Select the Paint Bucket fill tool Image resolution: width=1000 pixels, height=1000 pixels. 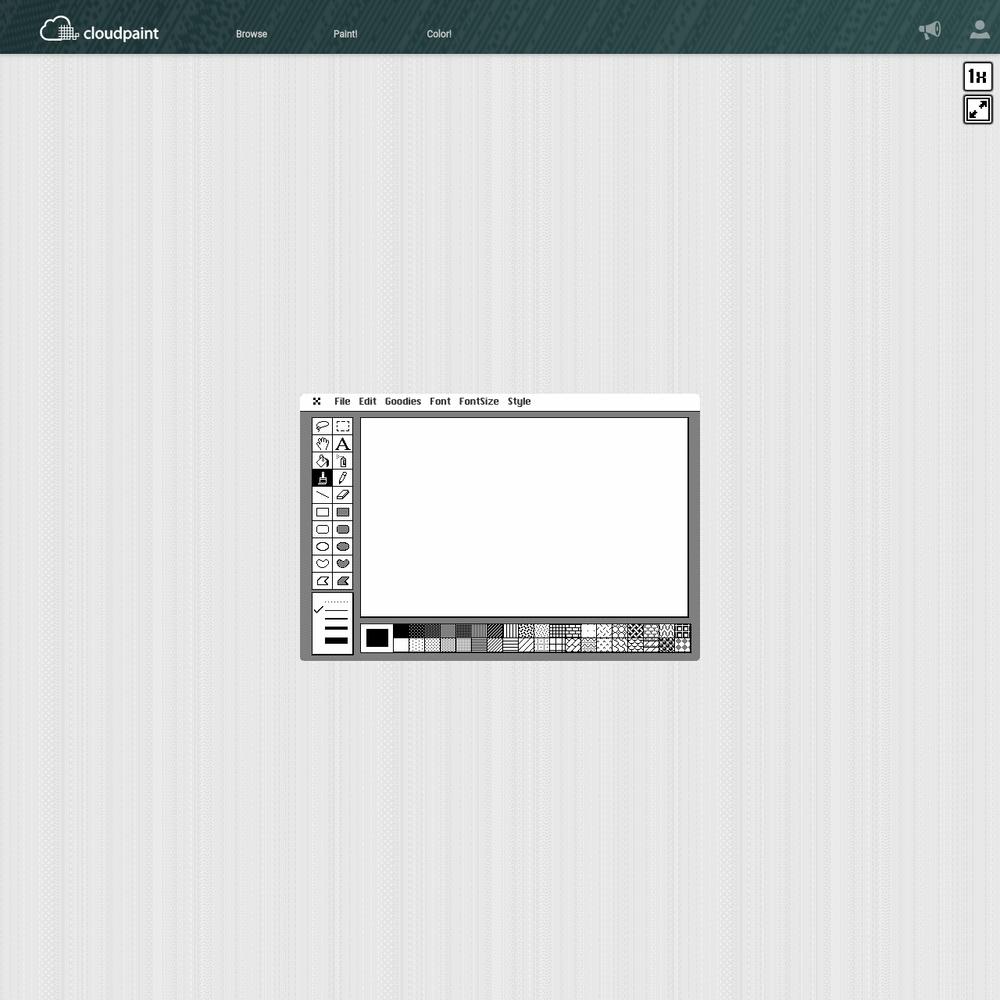coord(322,460)
